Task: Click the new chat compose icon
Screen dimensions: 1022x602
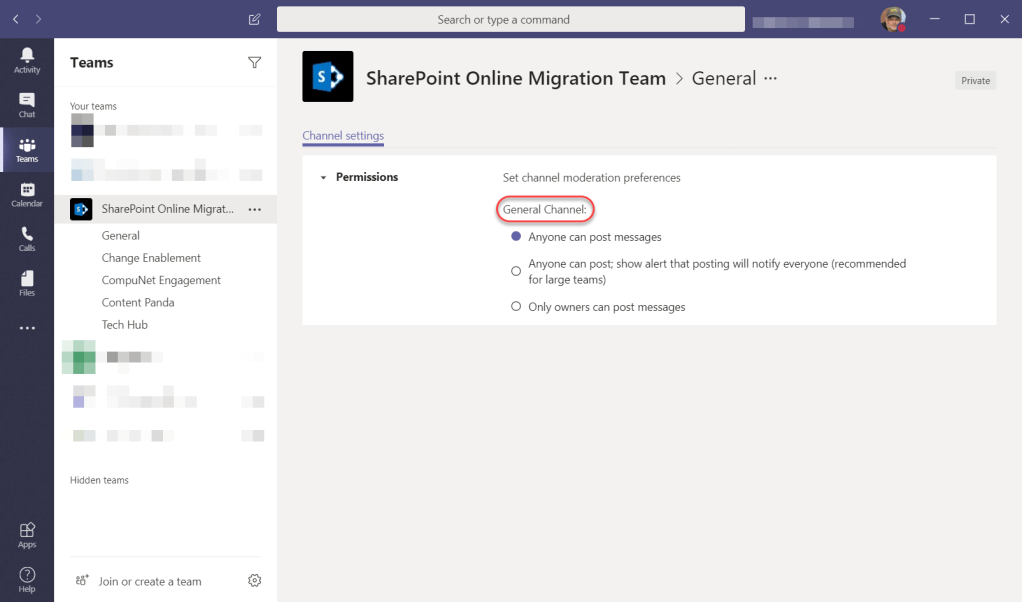Action: tap(254, 19)
